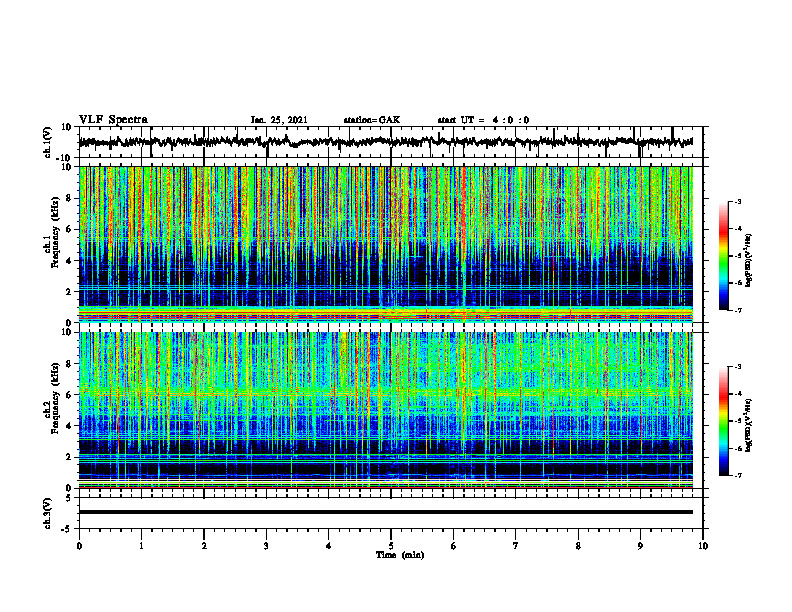Click the flat ch.3 voltage trace line
The height and width of the screenshot is (612, 792).
[385, 512]
